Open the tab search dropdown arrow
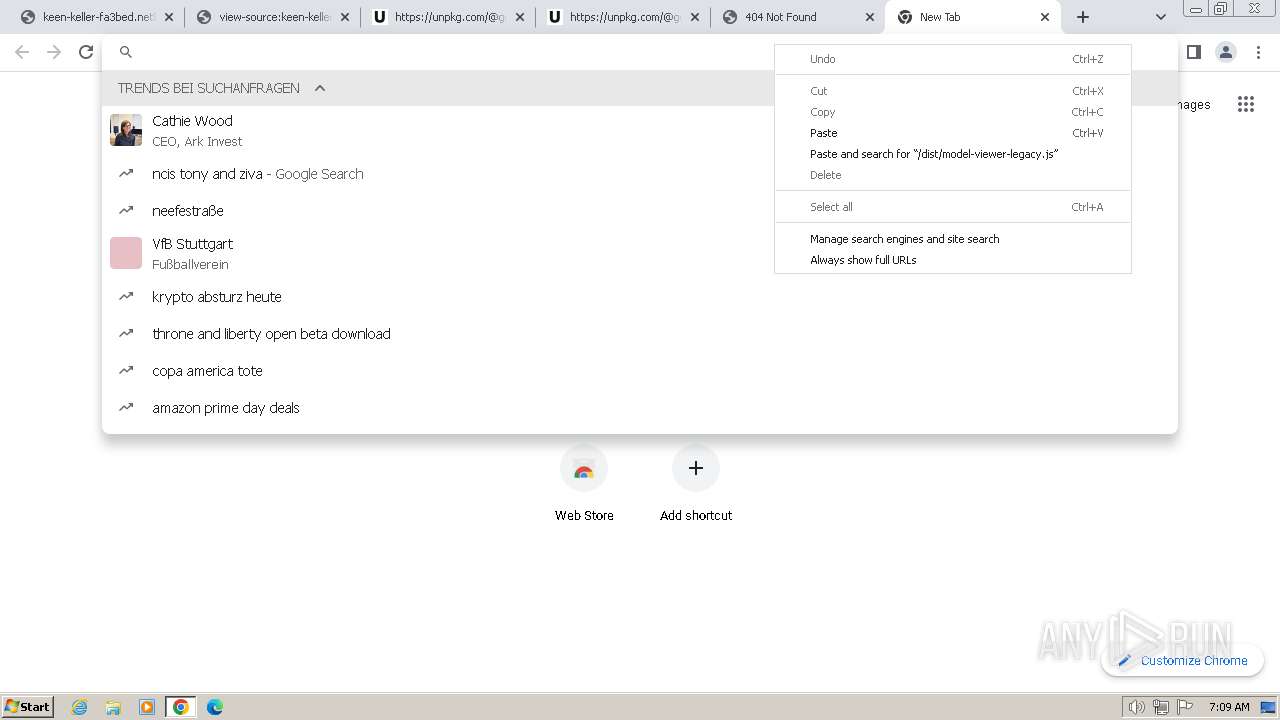 tap(1160, 17)
